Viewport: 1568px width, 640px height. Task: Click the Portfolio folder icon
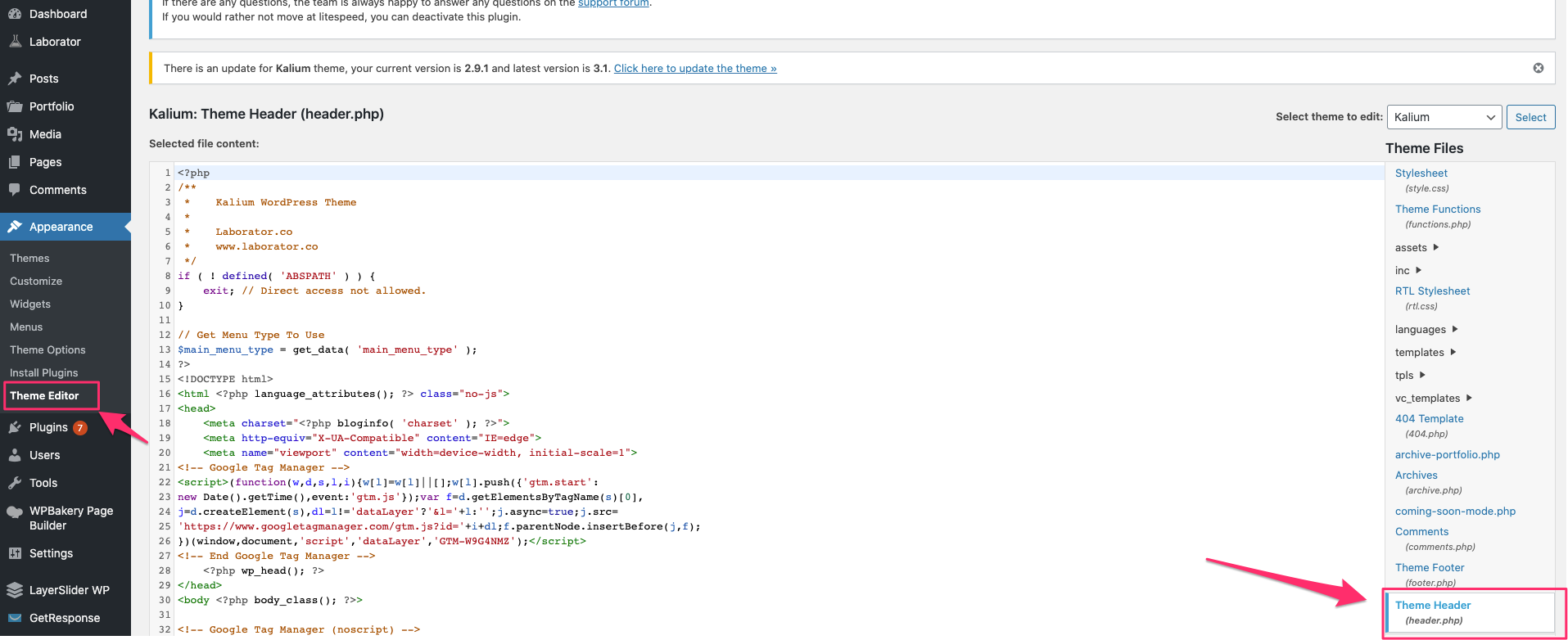[15, 106]
